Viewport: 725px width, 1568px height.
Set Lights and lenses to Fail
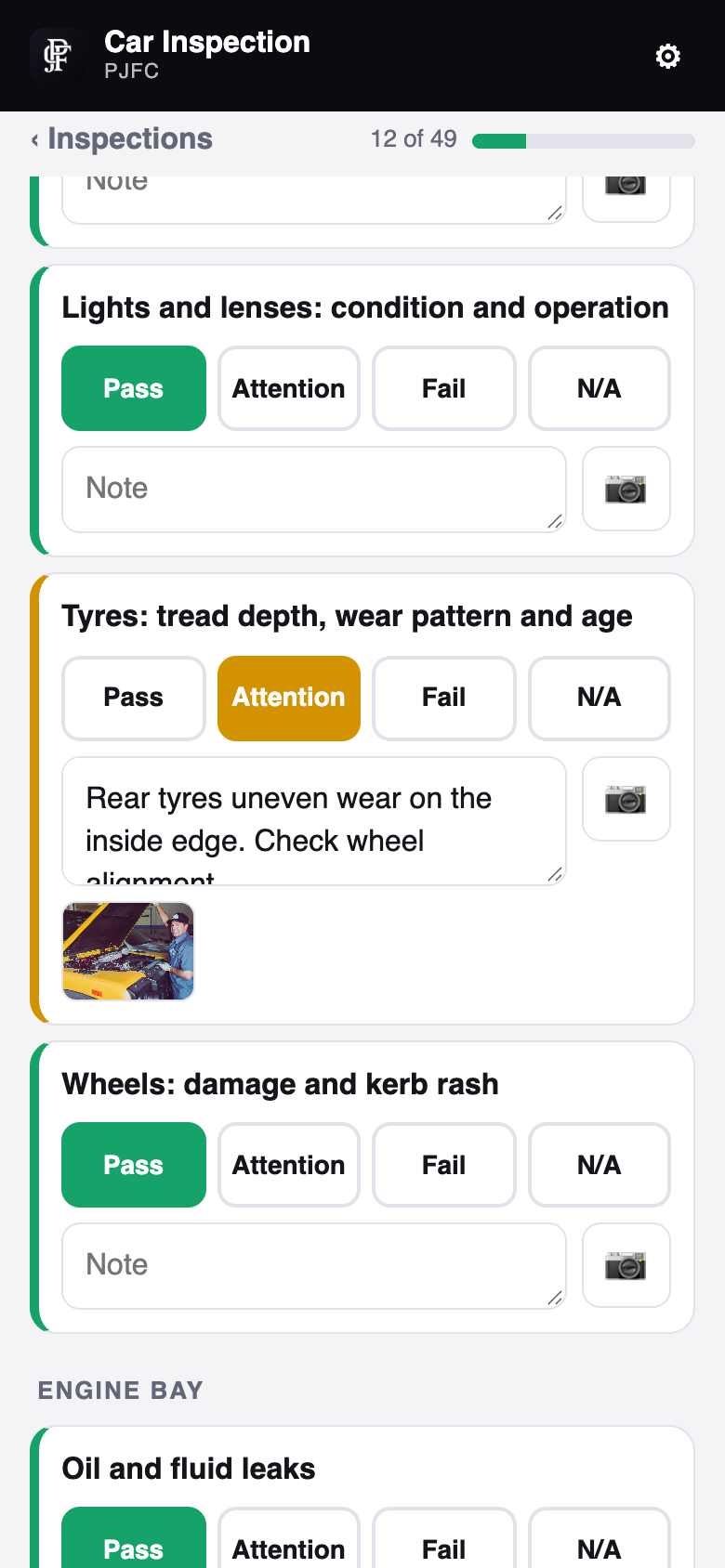pyautogui.click(x=444, y=388)
